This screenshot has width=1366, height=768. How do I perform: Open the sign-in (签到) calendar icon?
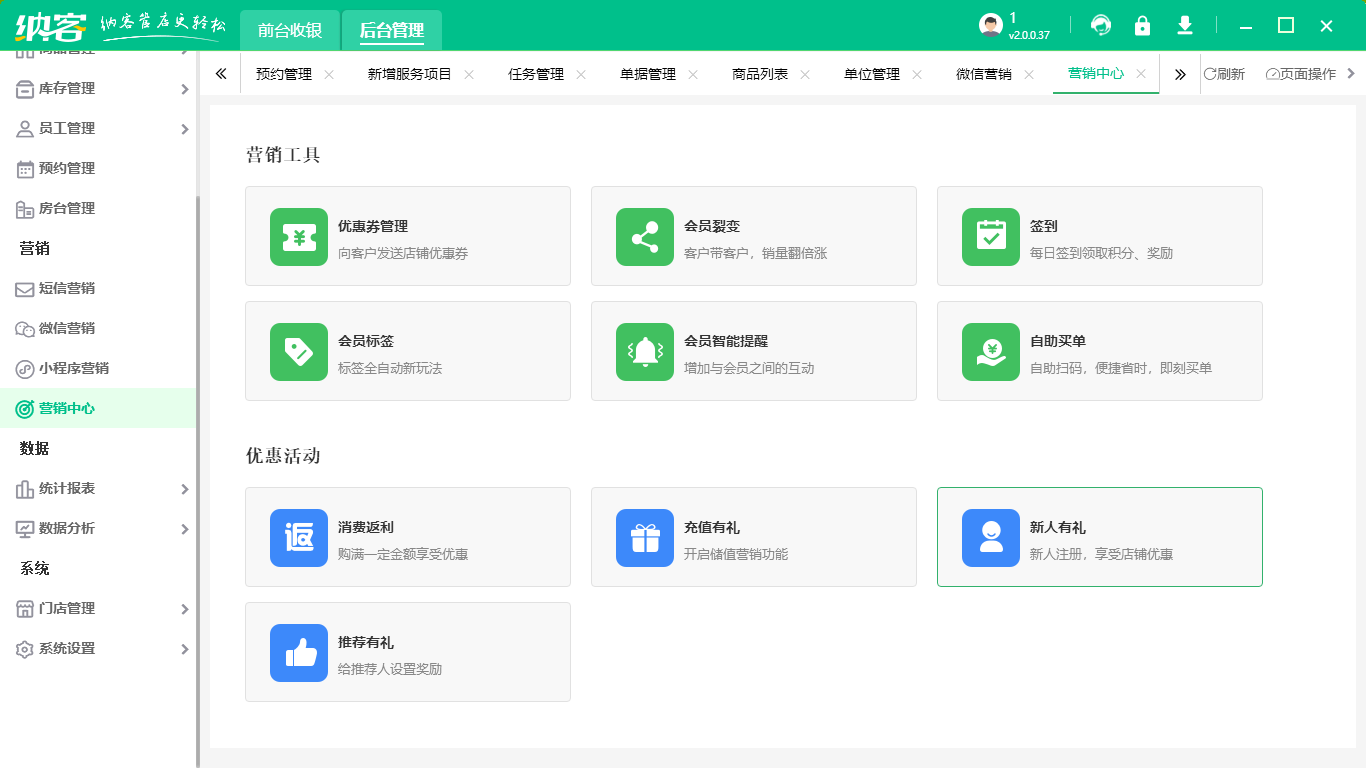[x=991, y=237]
